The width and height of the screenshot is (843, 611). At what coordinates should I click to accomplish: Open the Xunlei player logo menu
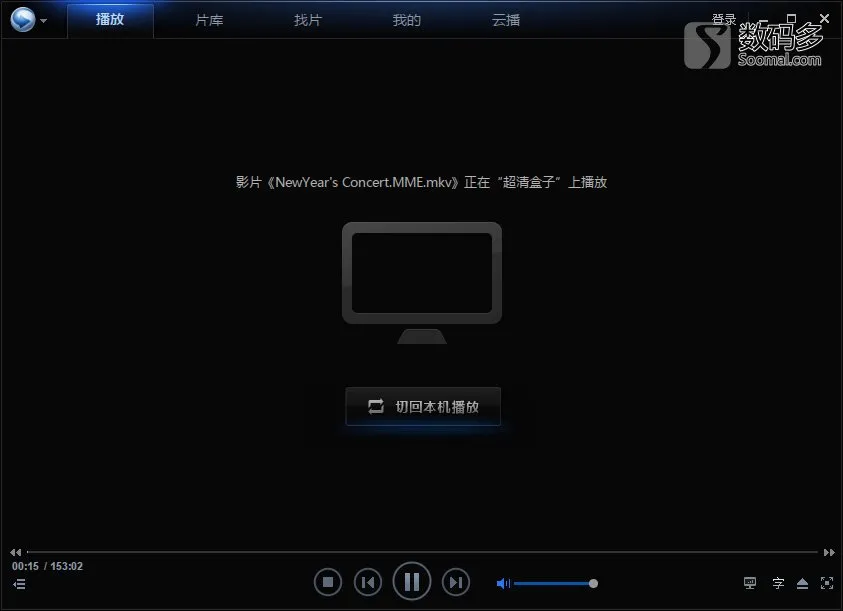coord(28,20)
